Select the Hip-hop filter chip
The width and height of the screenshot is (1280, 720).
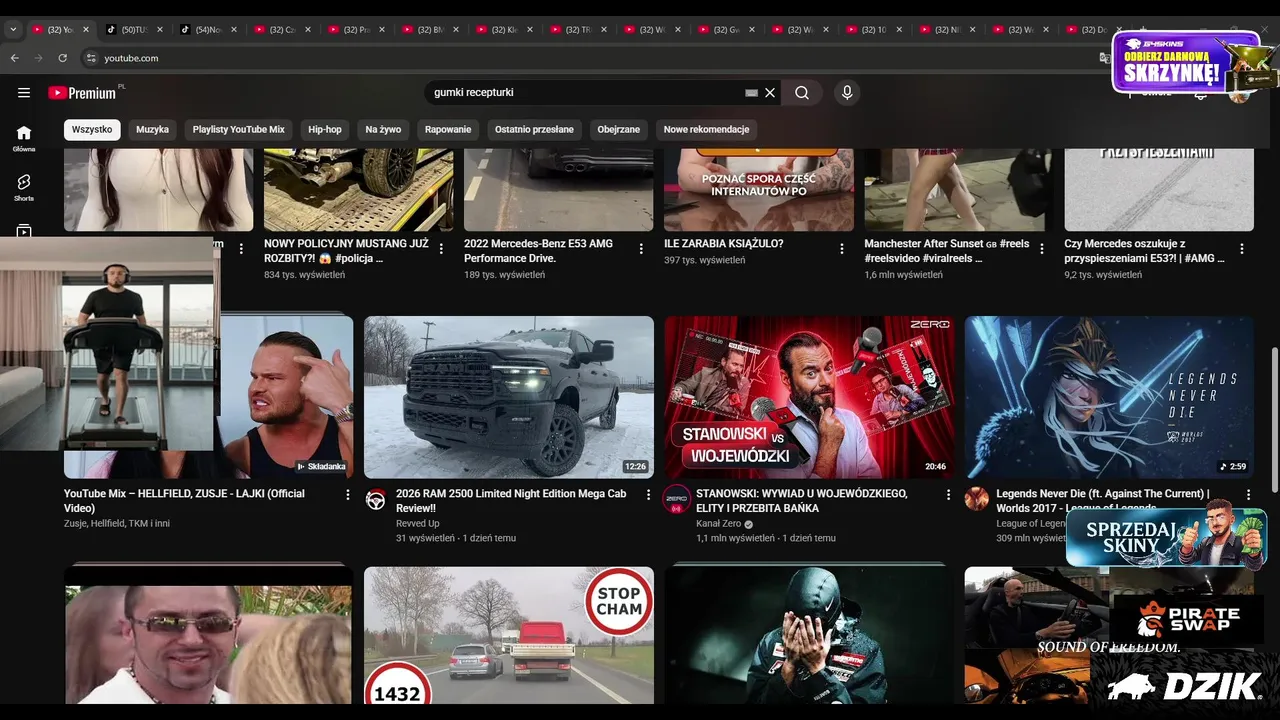(x=325, y=130)
